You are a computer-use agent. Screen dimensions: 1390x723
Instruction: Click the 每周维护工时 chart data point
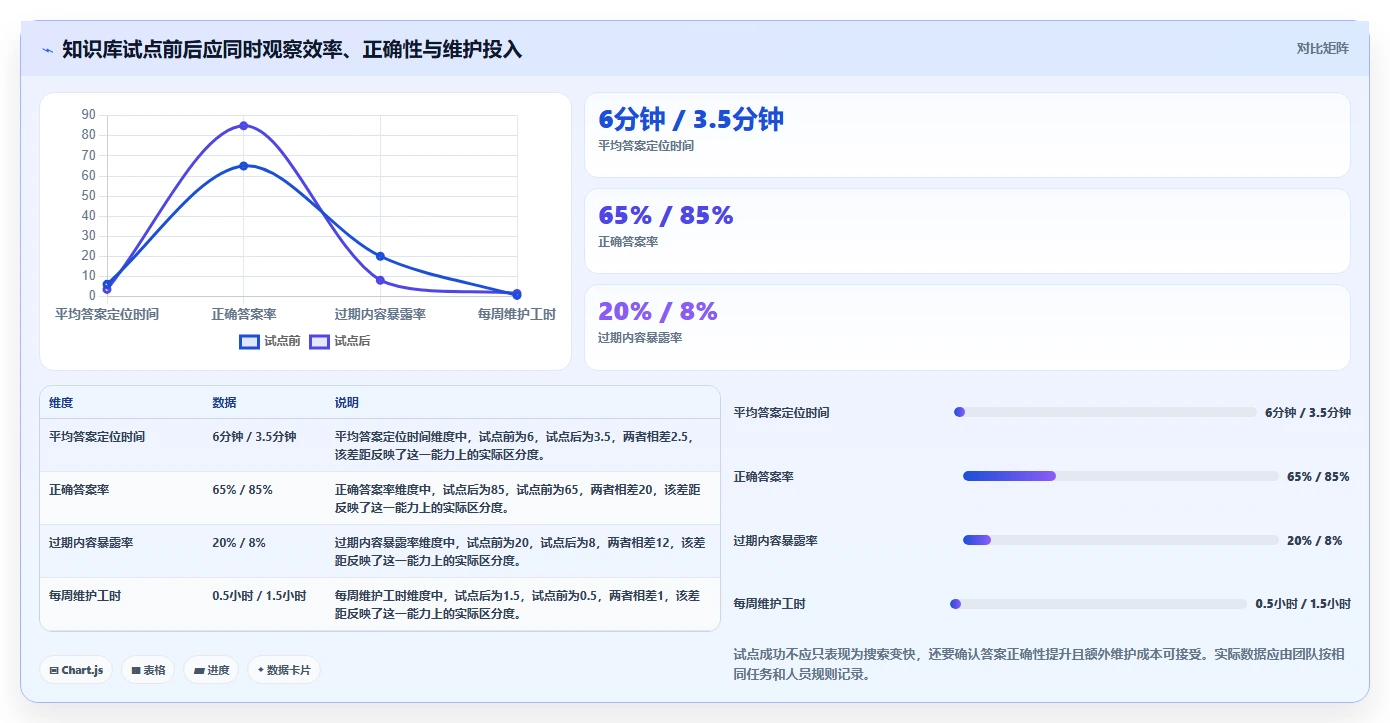(x=517, y=294)
